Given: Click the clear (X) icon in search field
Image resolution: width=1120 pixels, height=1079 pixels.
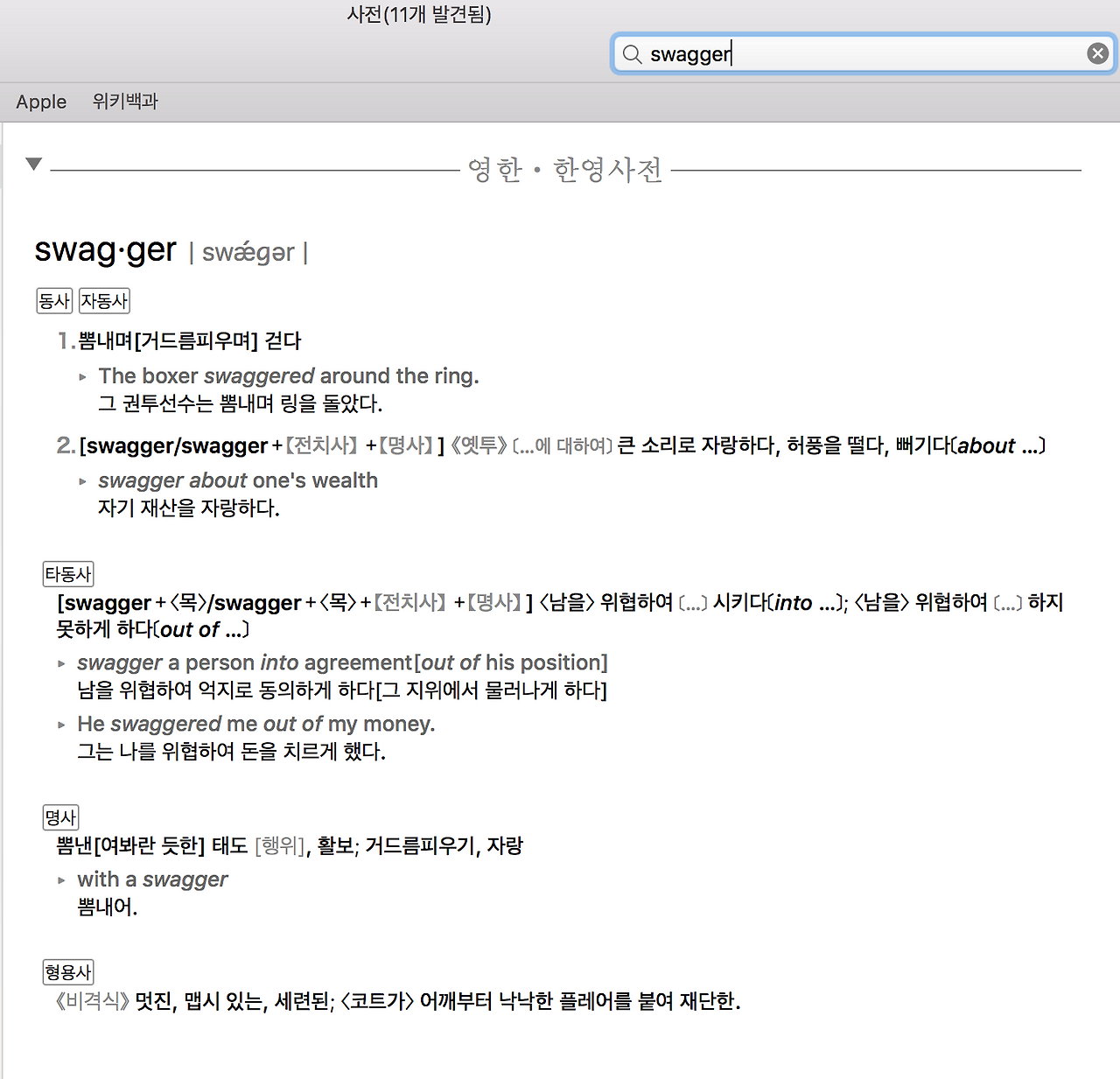Looking at the screenshot, I should (1097, 53).
